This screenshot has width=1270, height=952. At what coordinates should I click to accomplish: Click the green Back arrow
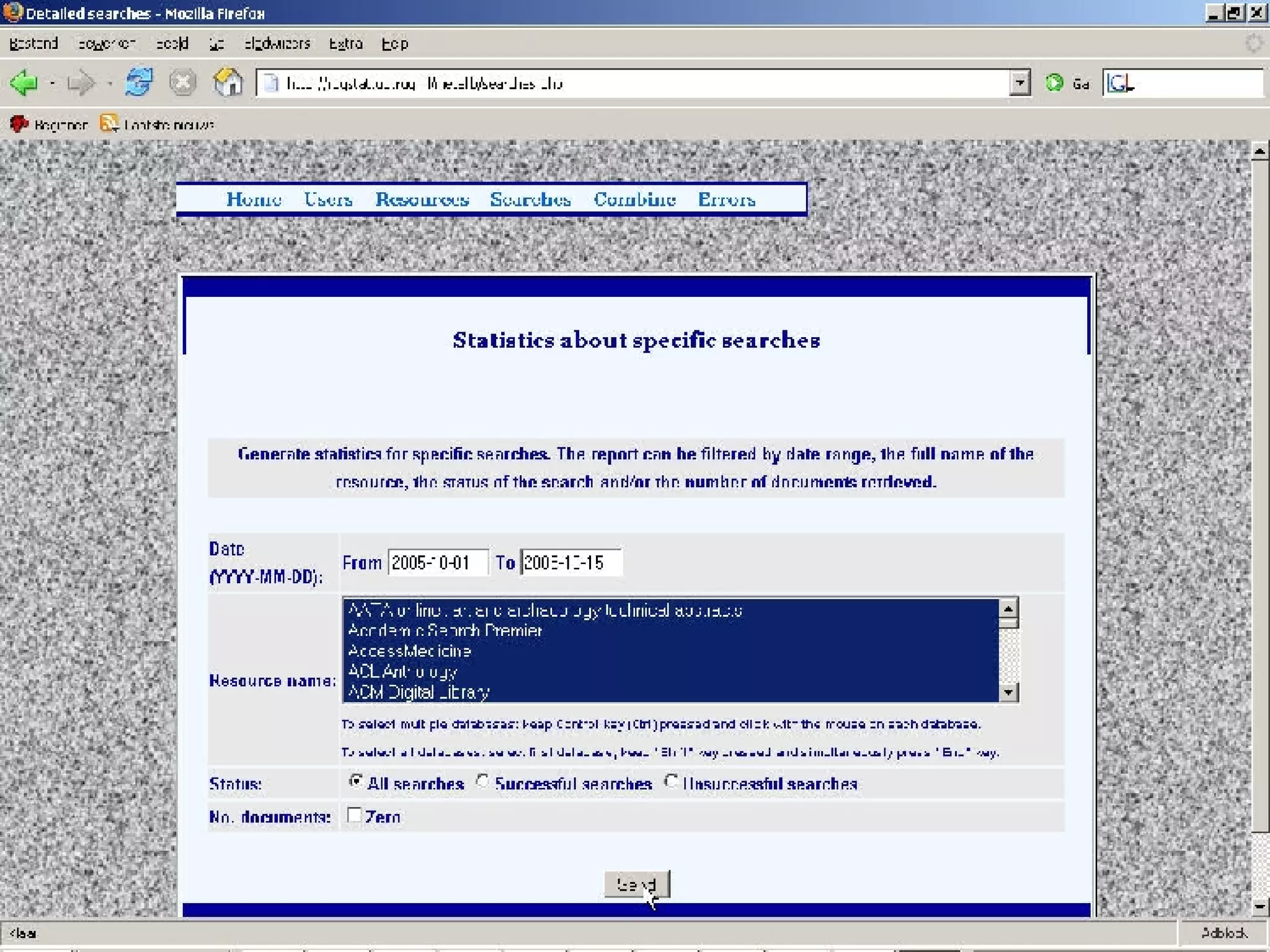[25, 82]
